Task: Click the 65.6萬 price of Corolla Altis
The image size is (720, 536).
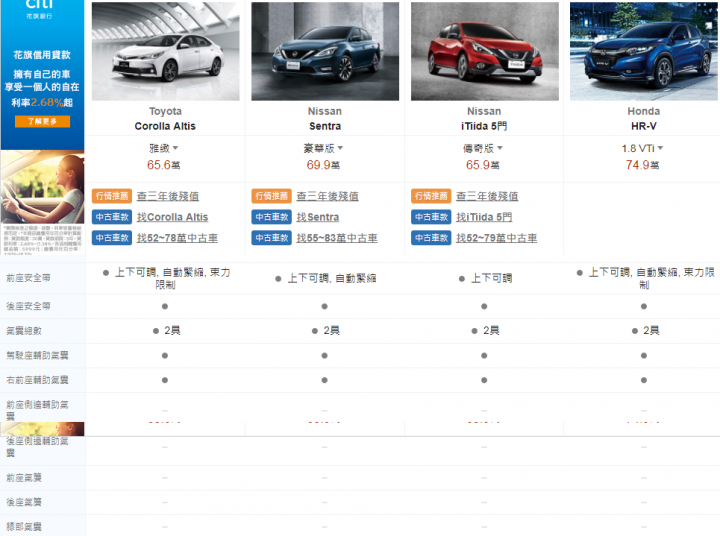Action: (163, 165)
